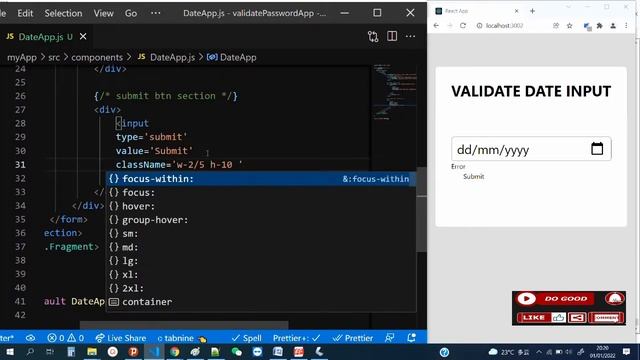This screenshot has width=640, height=360.
Task: Open editor More Actions ellipsis
Action: click(410, 36)
